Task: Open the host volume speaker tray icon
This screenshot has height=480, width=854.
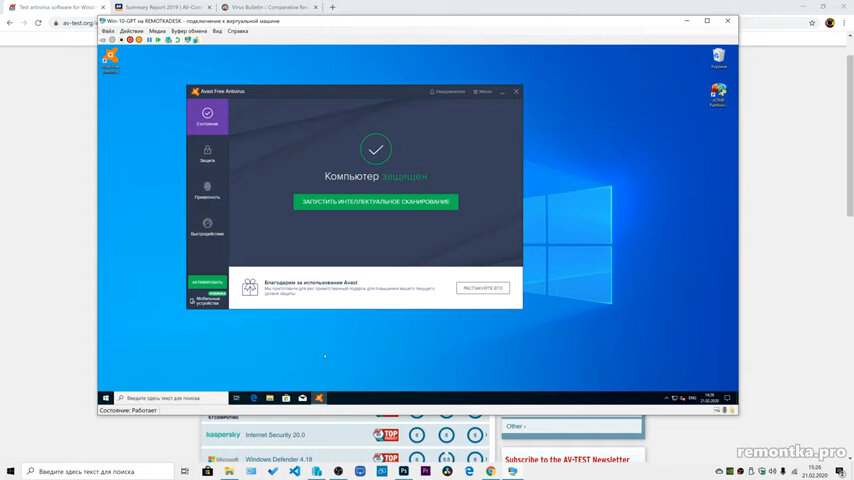Action: tap(772, 471)
